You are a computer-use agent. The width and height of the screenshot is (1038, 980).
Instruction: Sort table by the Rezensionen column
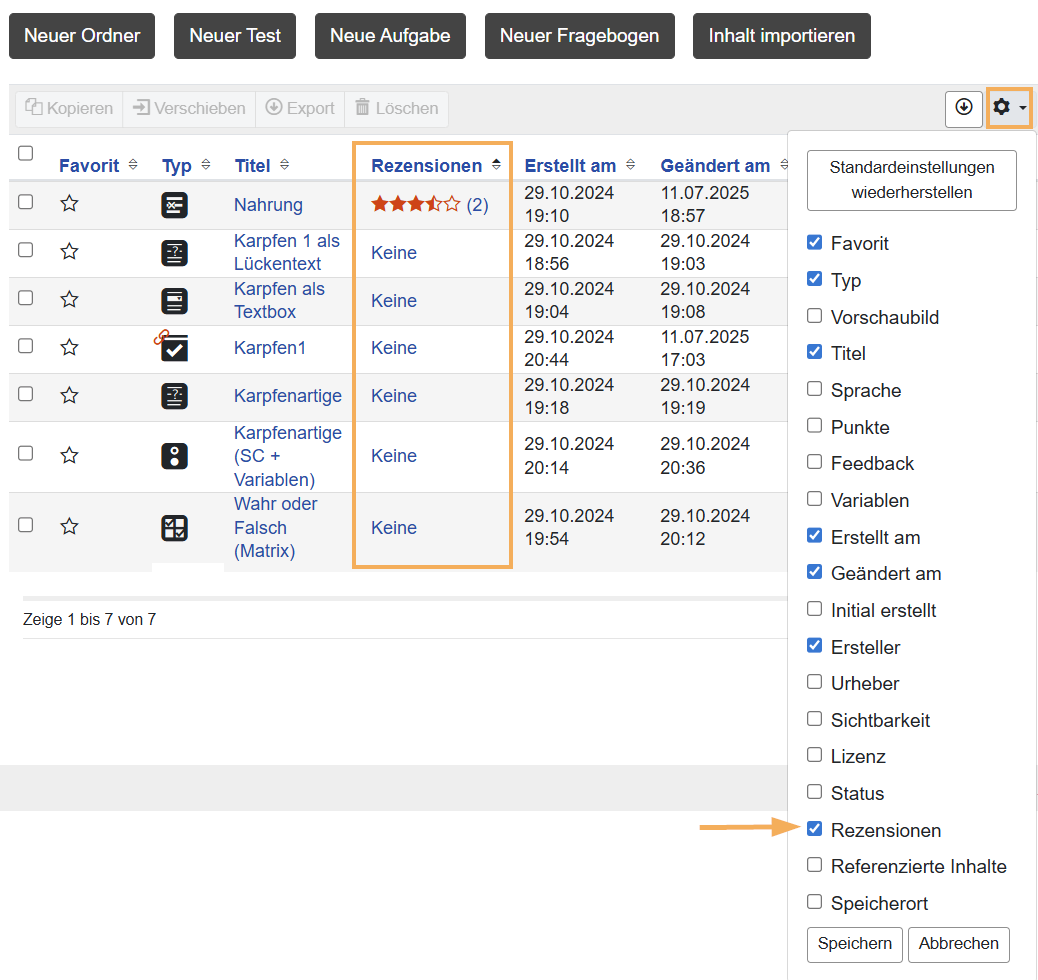(x=427, y=165)
